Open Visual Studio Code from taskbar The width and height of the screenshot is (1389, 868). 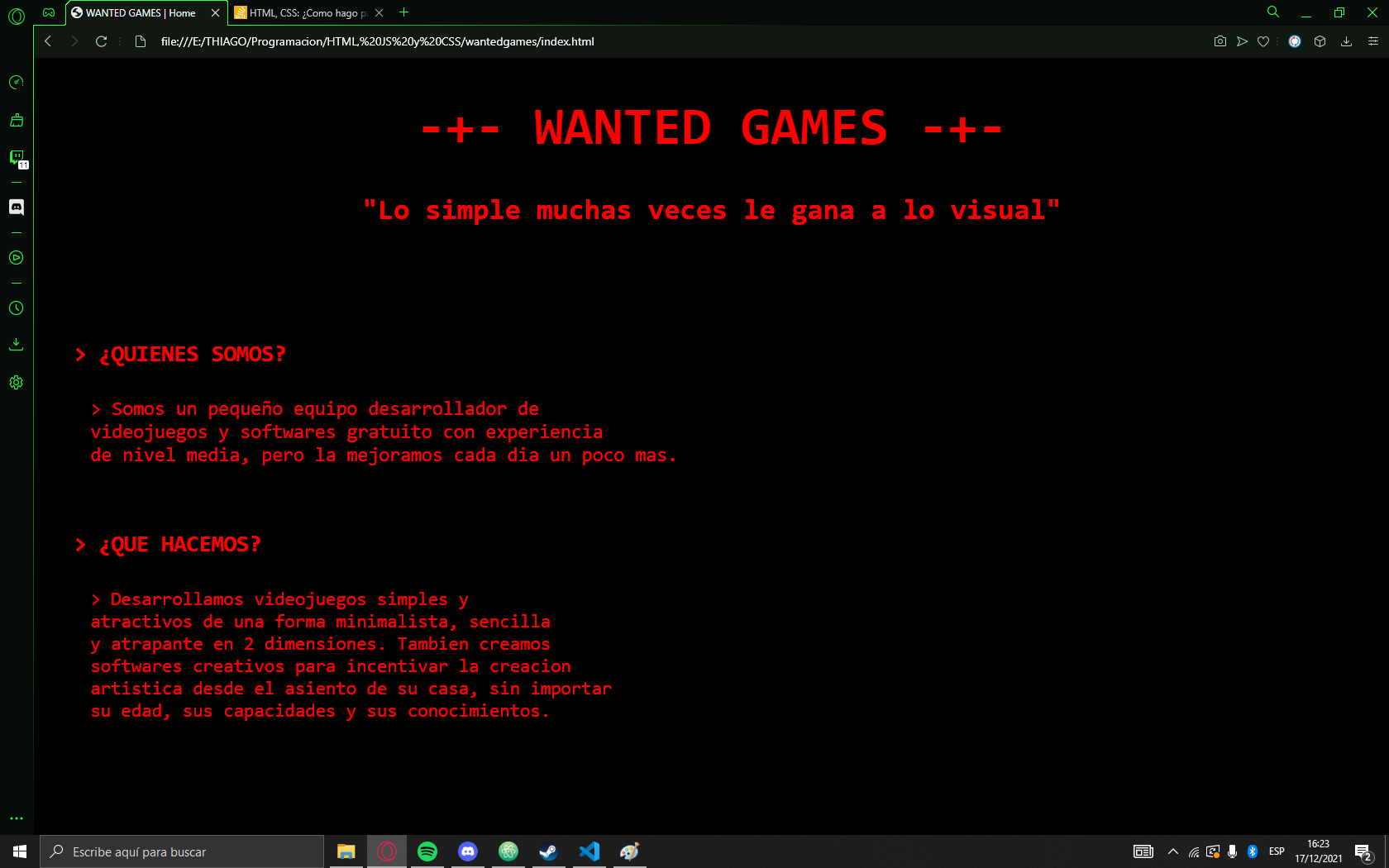point(589,851)
